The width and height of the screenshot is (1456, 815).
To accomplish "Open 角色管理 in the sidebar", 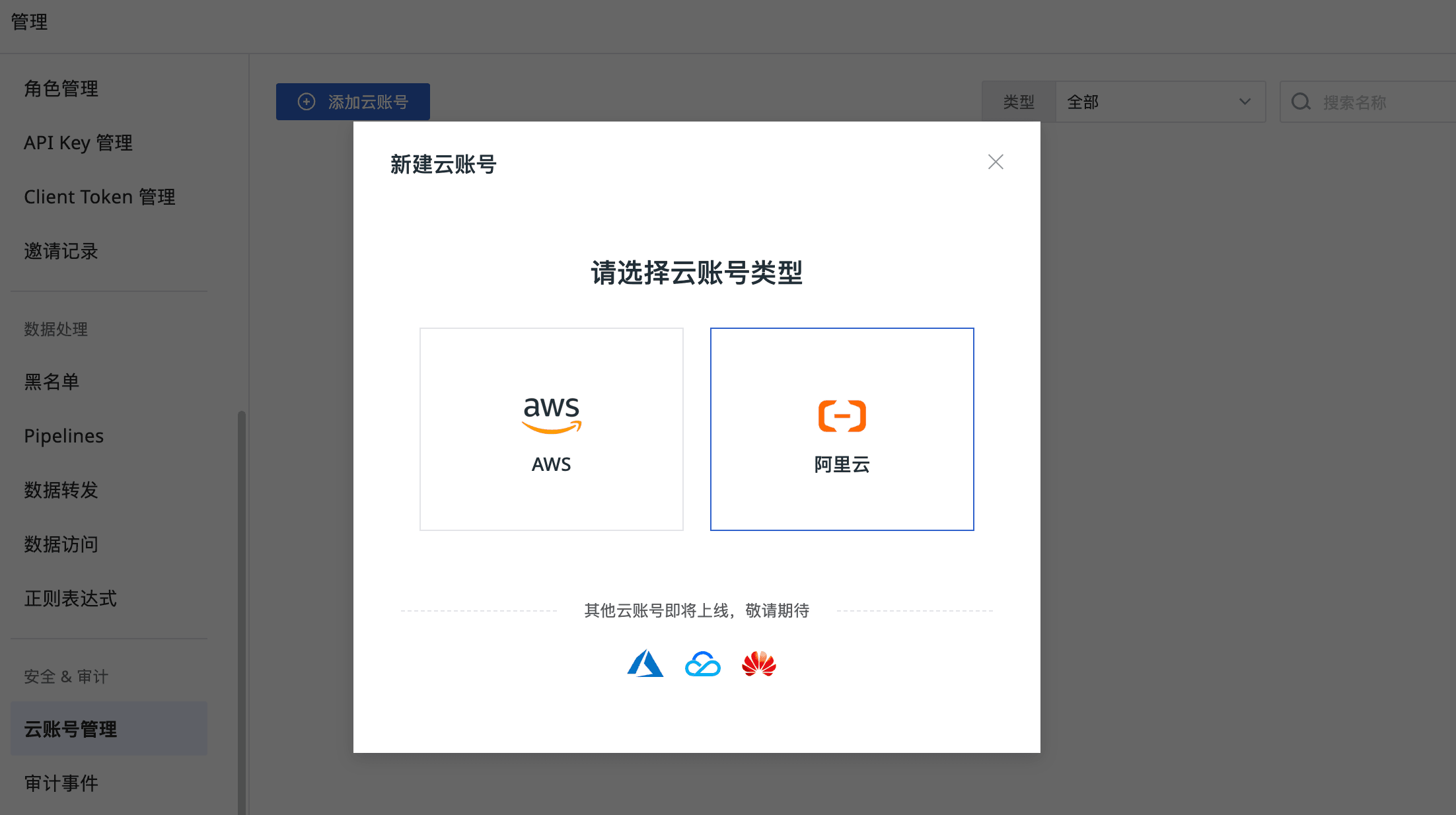I will tap(61, 89).
